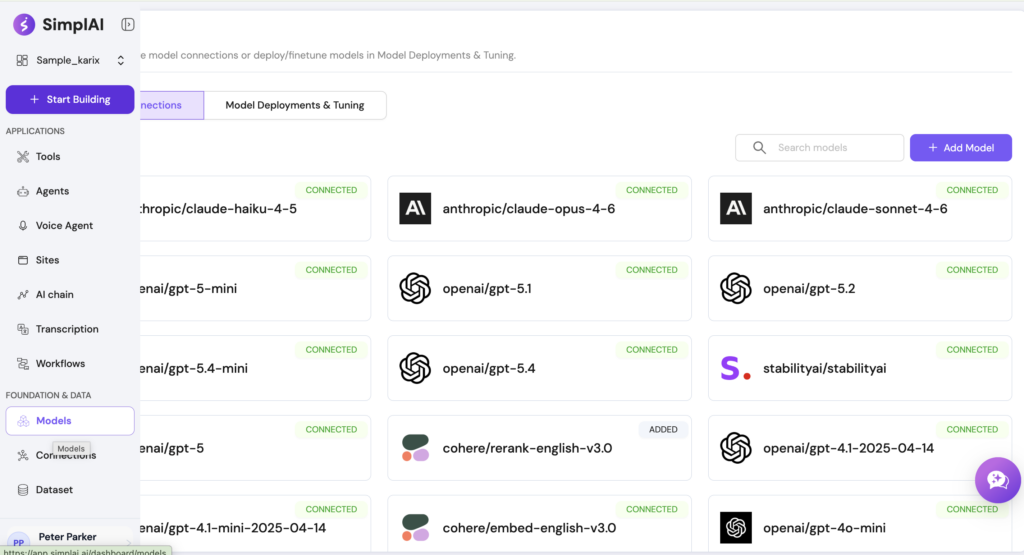This screenshot has height=555, width=1024.
Task: Go to Voice Agent
Action: click(x=70, y=225)
